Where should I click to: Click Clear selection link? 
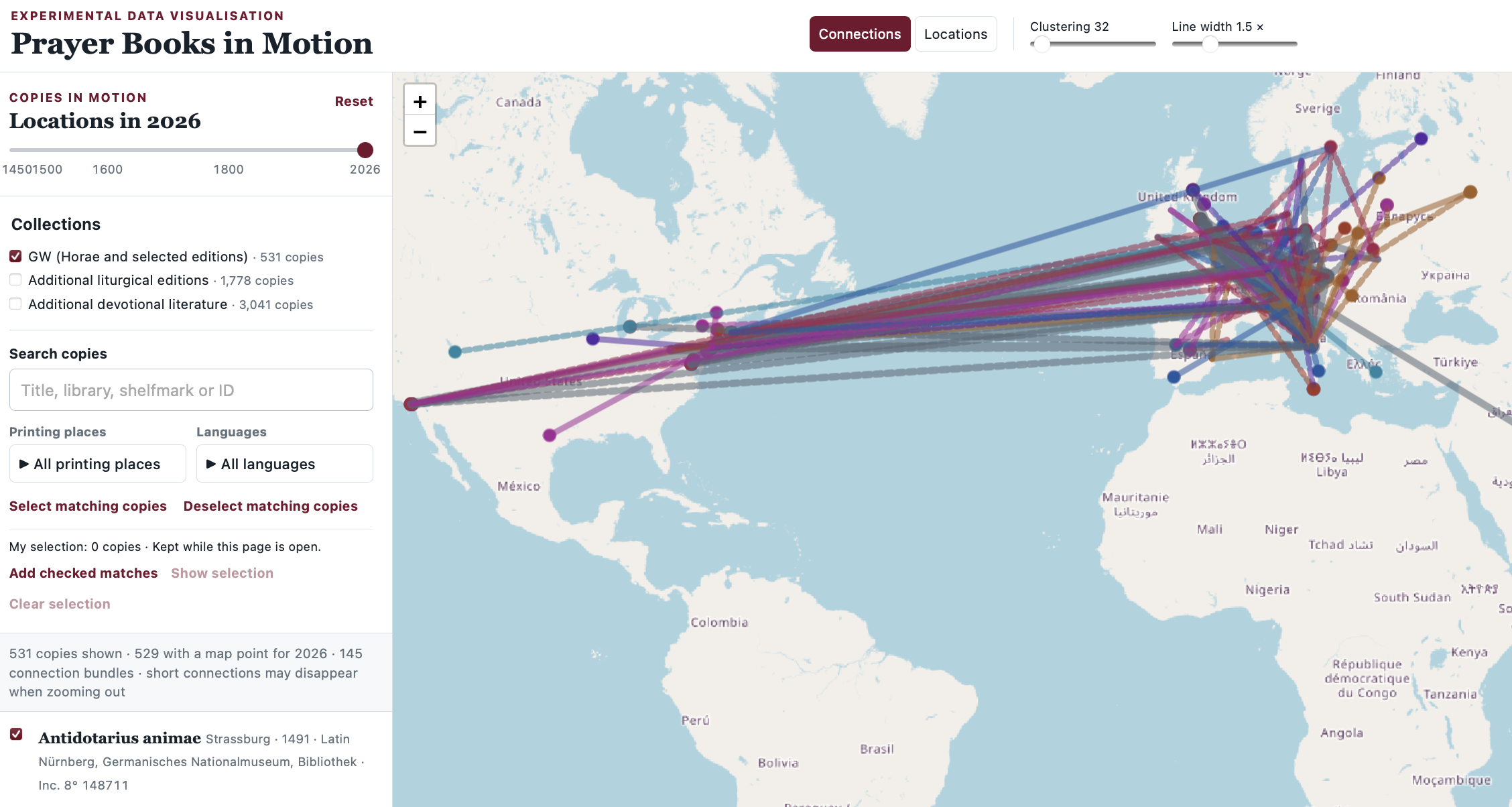[60, 604]
